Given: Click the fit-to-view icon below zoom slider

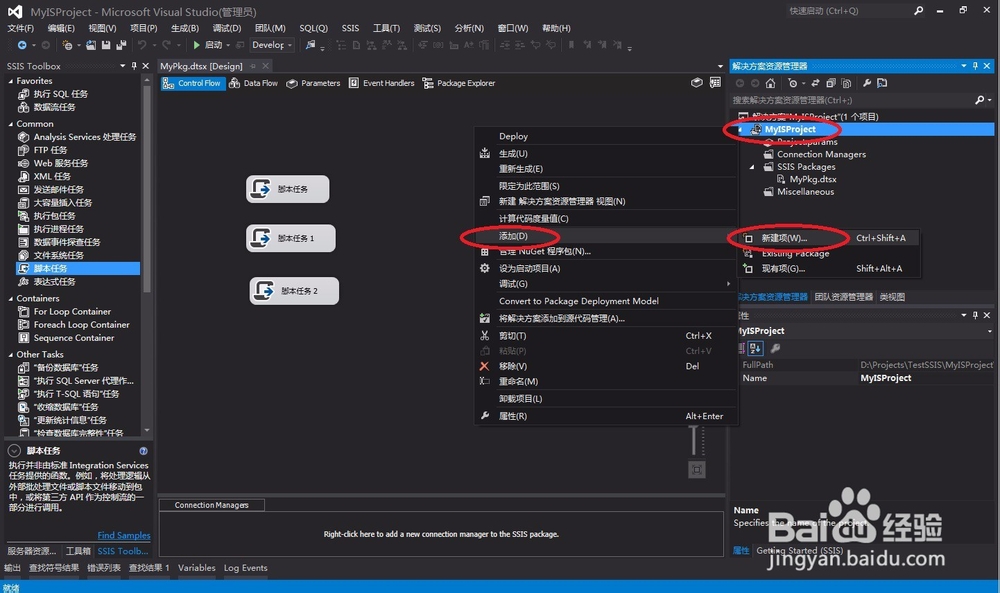Looking at the screenshot, I should click(697, 470).
